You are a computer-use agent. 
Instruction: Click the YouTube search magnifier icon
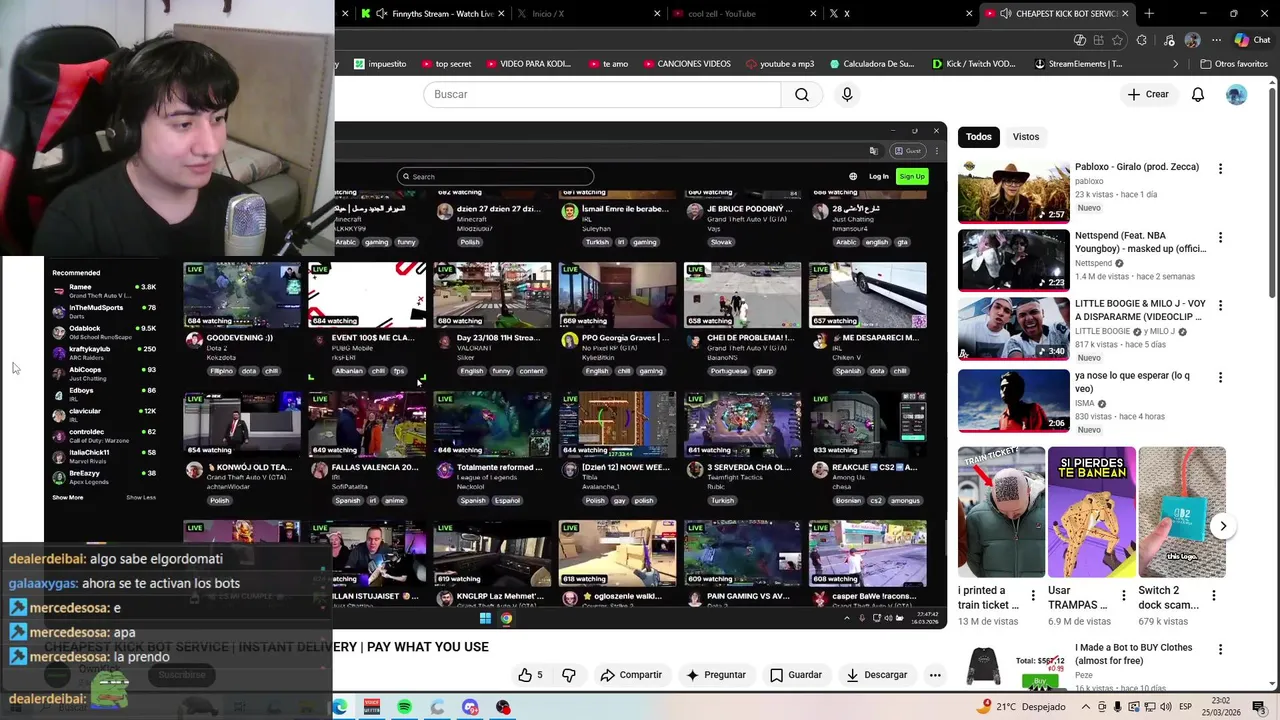click(x=802, y=94)
